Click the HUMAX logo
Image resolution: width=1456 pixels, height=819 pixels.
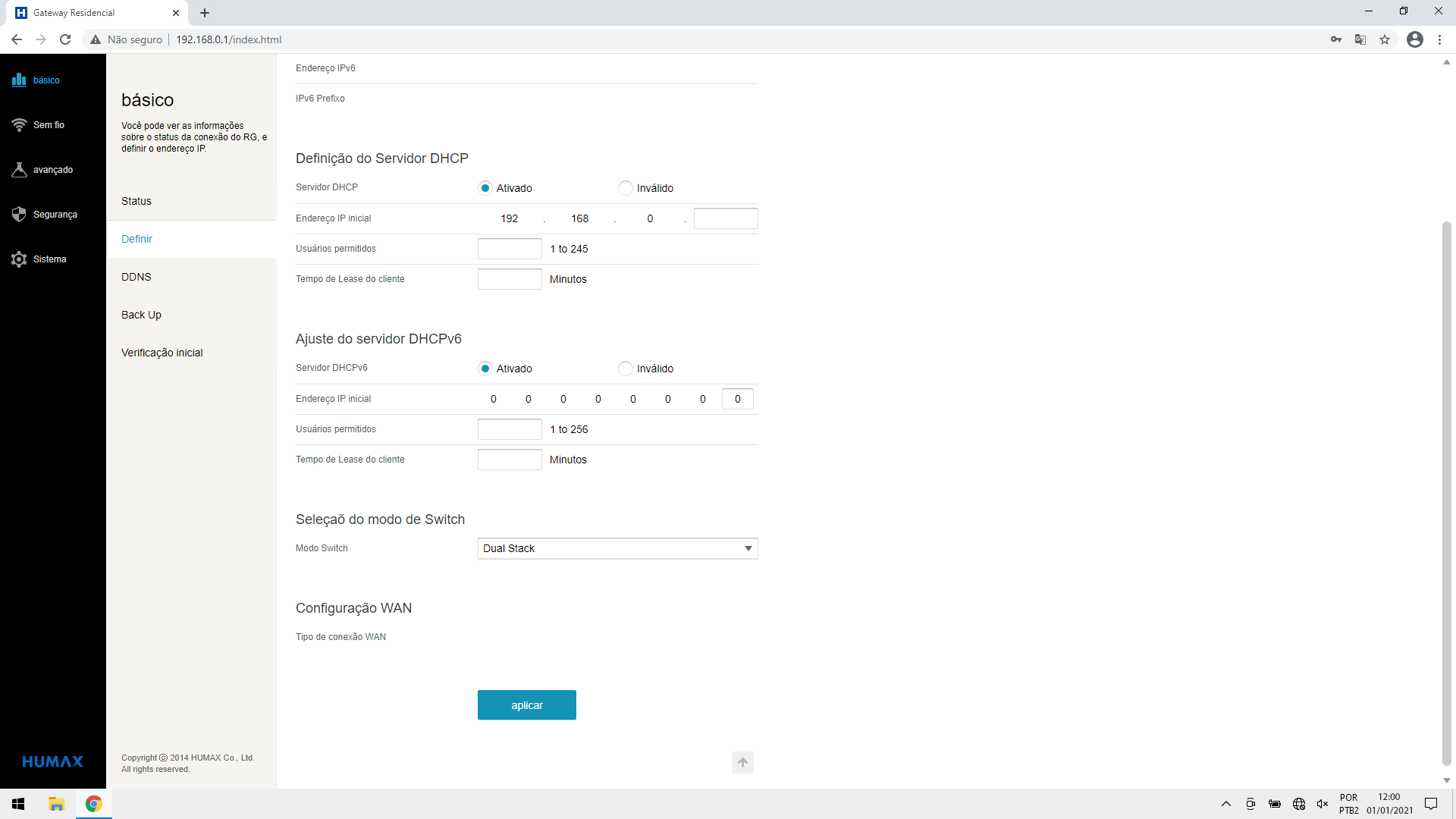click(52, 761)
